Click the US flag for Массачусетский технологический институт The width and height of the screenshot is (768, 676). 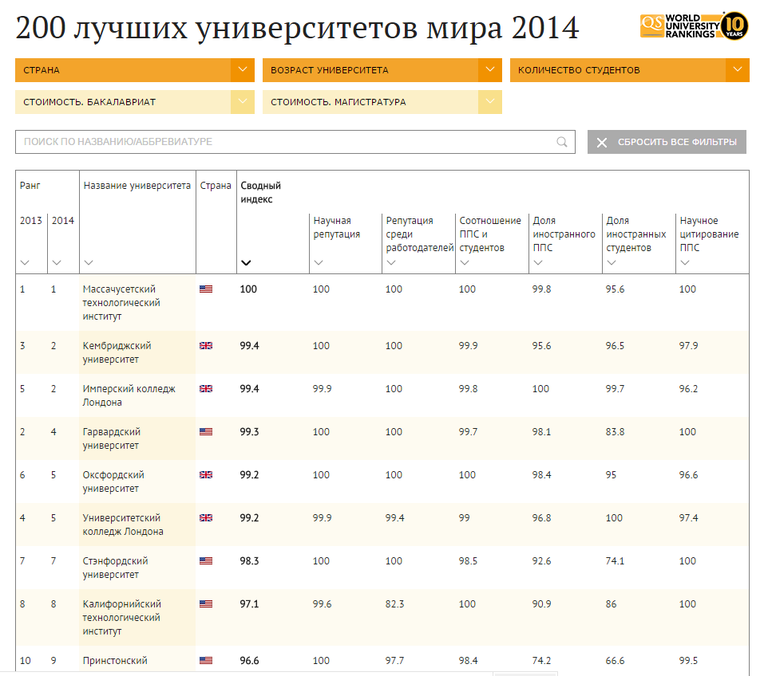(x=206, y=289)
